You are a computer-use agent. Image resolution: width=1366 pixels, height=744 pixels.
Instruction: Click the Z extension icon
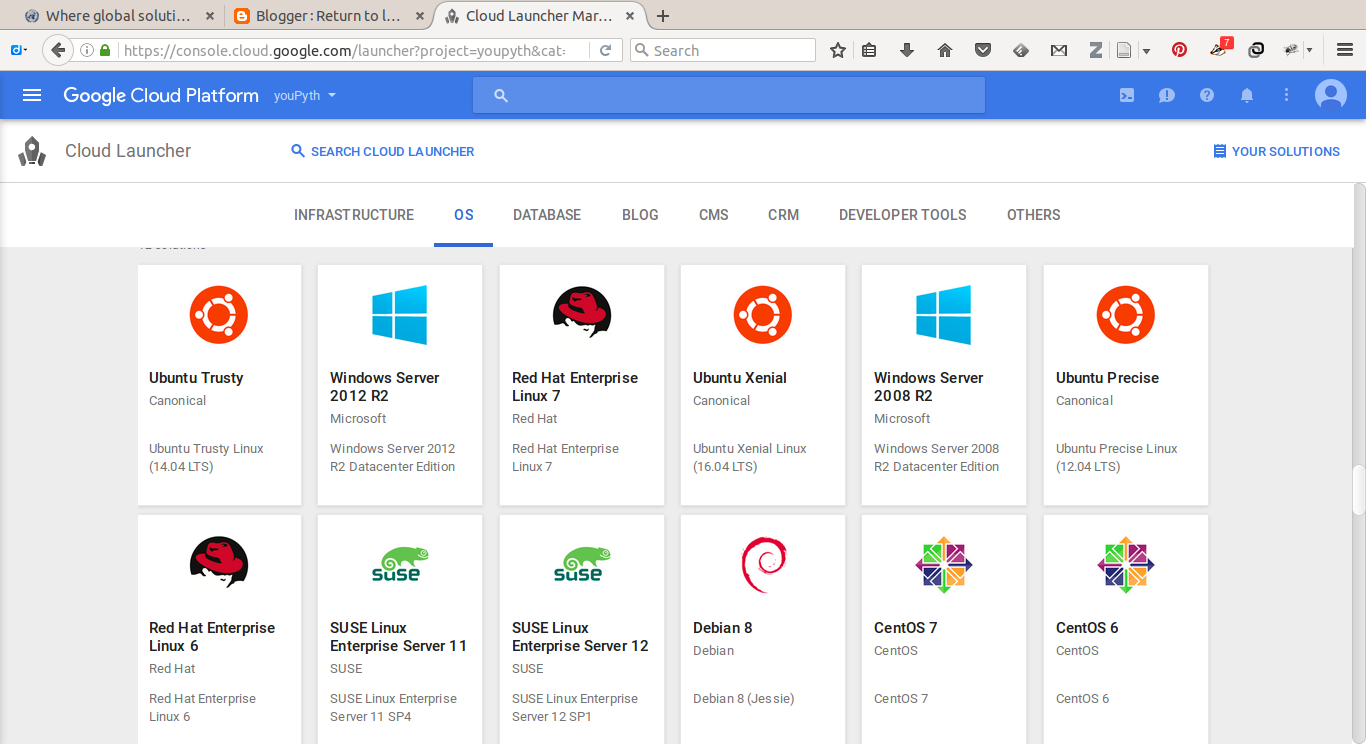pyautogui.click(x=1096, y=50)
